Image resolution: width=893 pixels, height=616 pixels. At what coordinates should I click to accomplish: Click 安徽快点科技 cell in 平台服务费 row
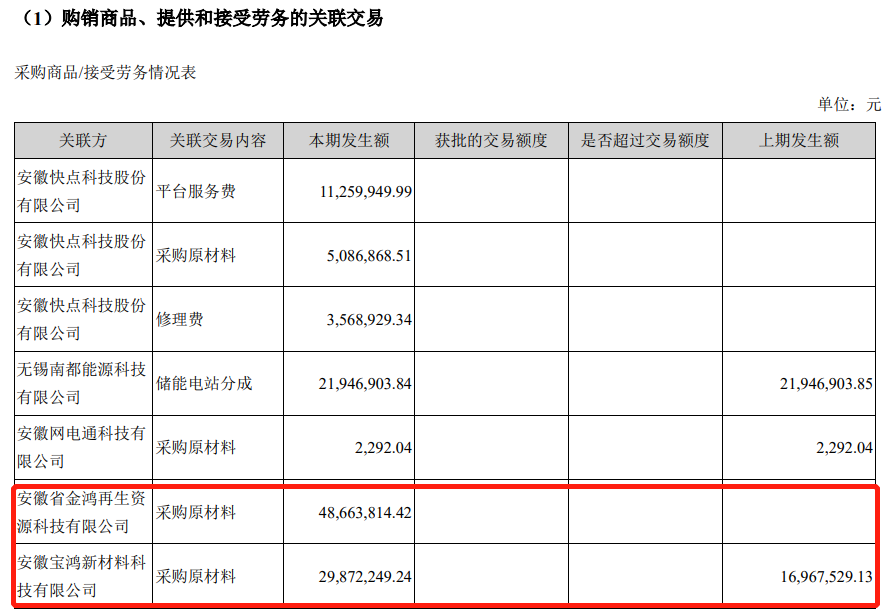click(81, 191)
